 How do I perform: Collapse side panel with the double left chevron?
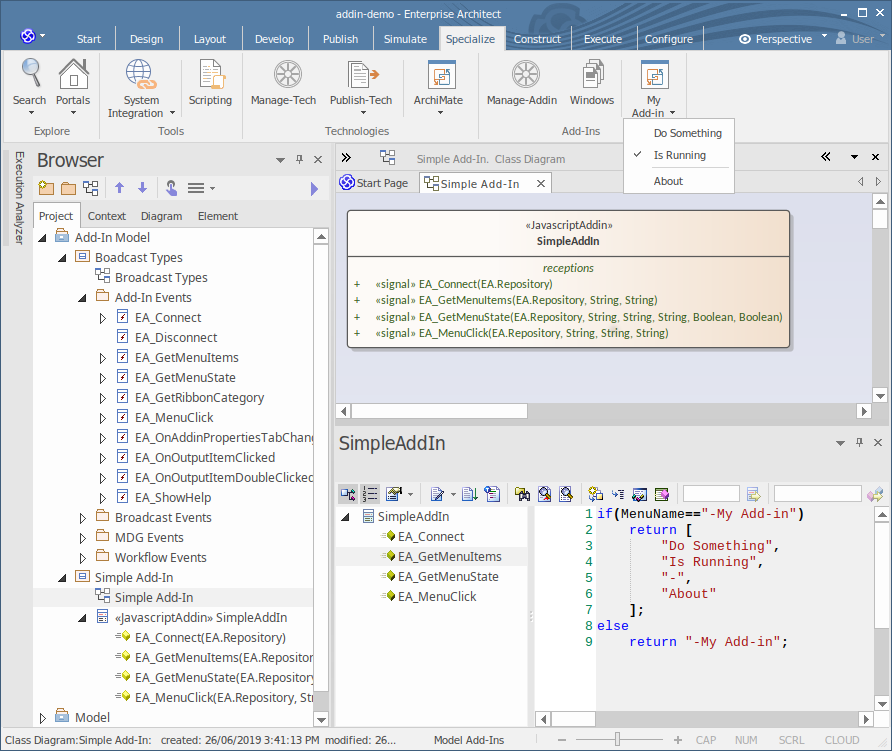pyautogui.click(x=825, y=156)
